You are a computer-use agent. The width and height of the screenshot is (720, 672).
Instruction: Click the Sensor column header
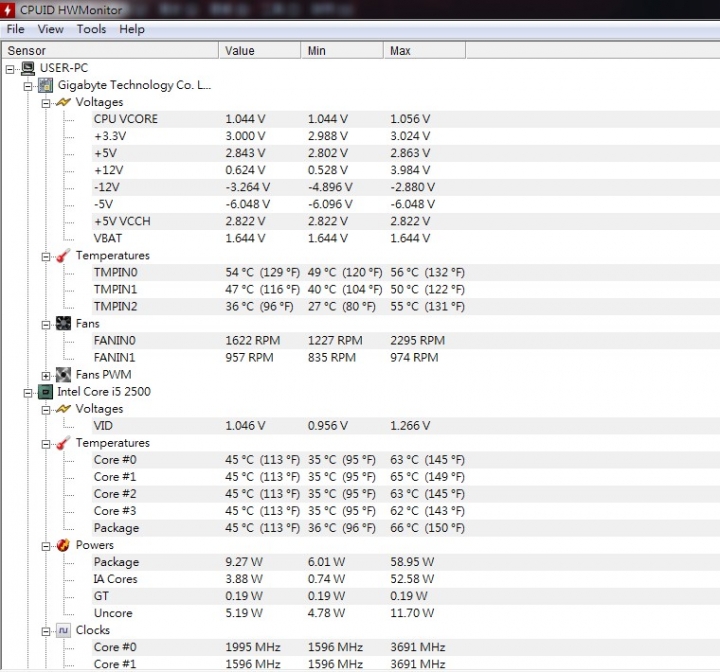tap(110, 51)
